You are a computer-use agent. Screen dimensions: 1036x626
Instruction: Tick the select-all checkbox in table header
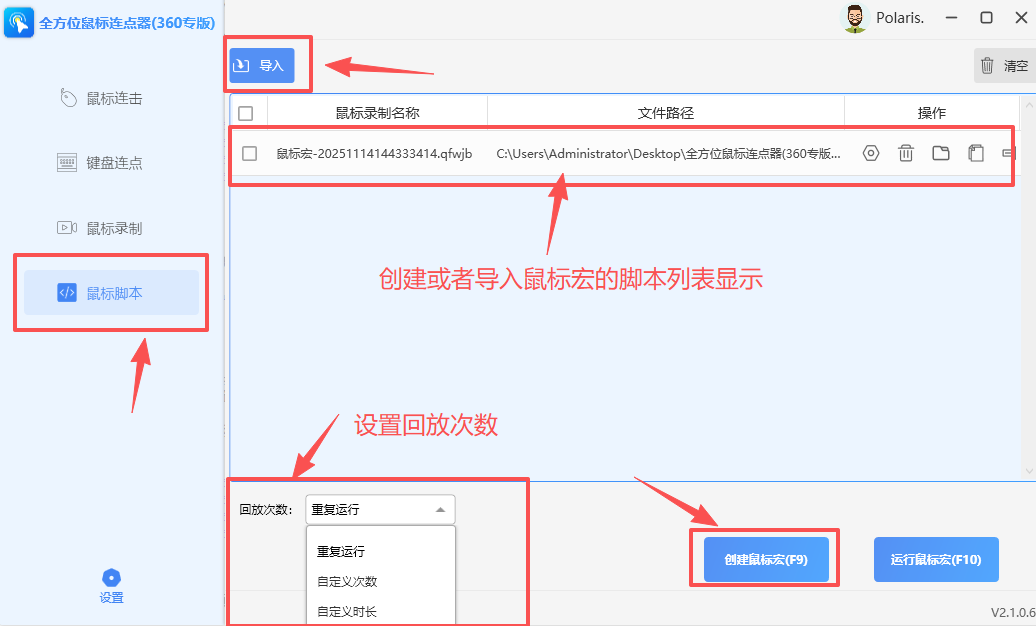pos(246,113)
